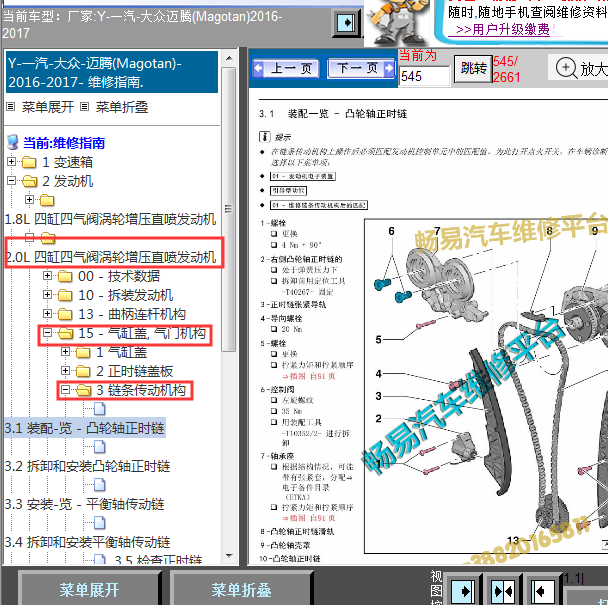Click the tree panel vertical scrollbar thumb
This screenshot has width=608, height=605.
pyautogui.click(x=229, y=209)
